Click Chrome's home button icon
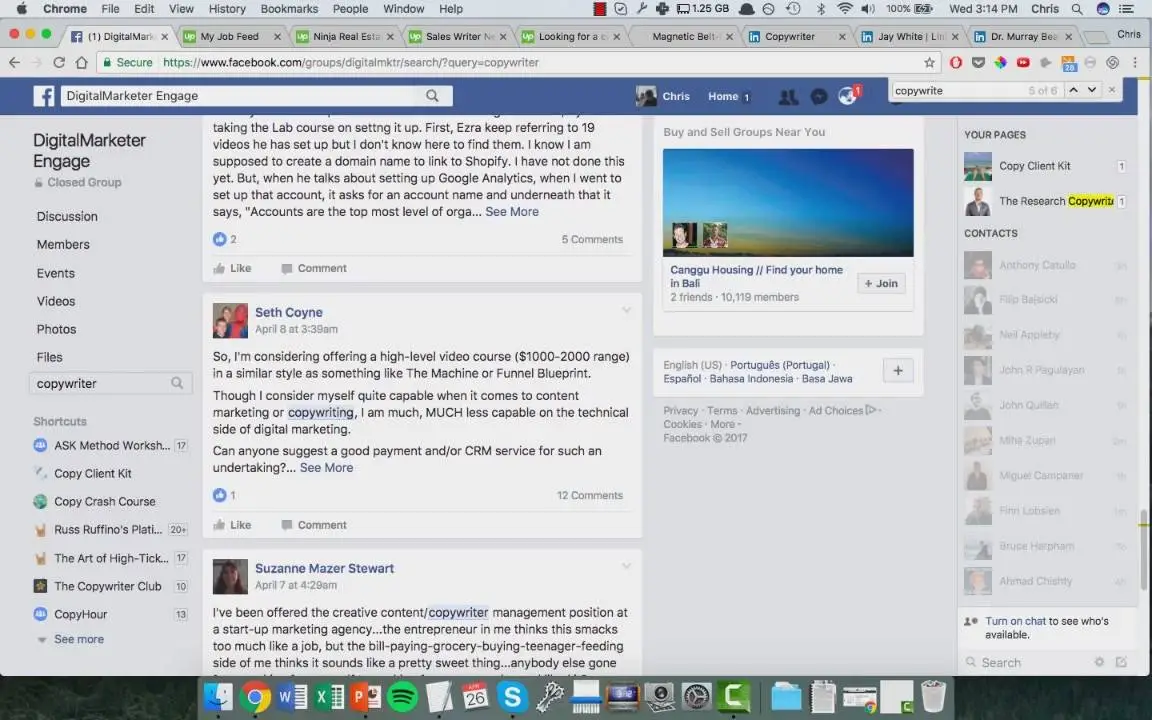This screenshot has width=1152, height=720. point(82,62)
